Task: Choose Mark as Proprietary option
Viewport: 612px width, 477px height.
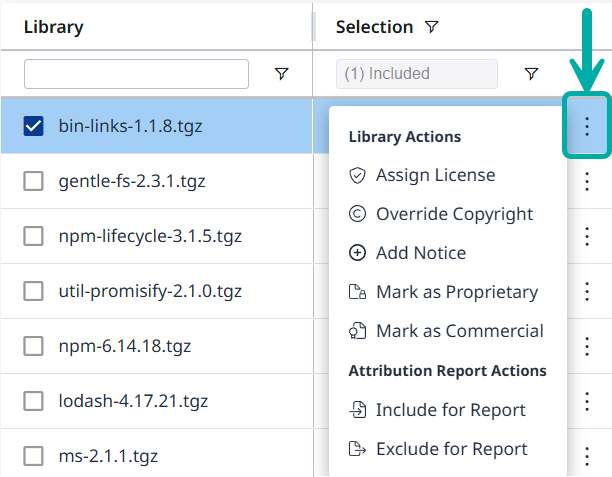Action: tap(456, 292)
